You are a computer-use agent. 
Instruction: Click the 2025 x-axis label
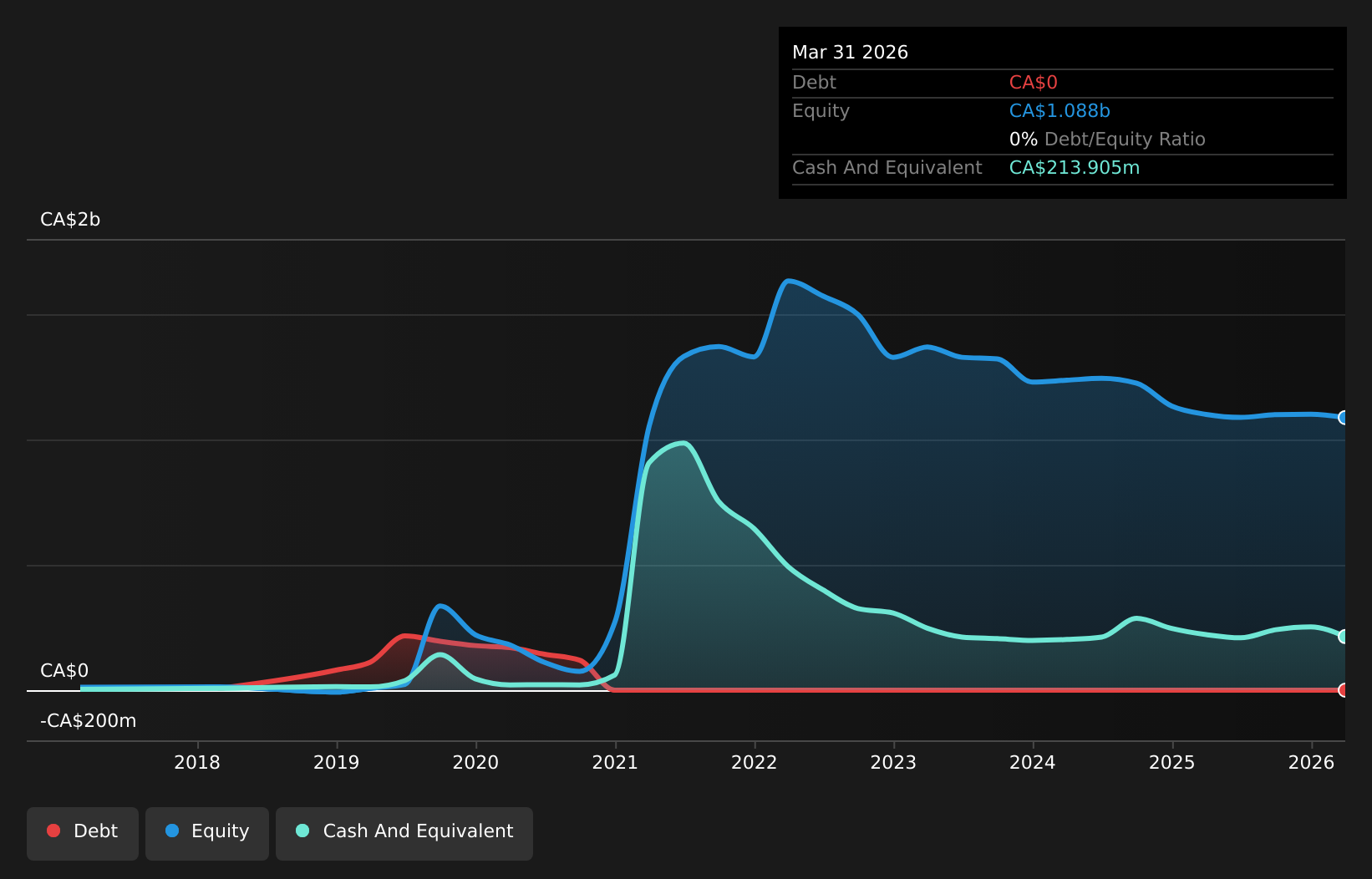(1172, 762)
